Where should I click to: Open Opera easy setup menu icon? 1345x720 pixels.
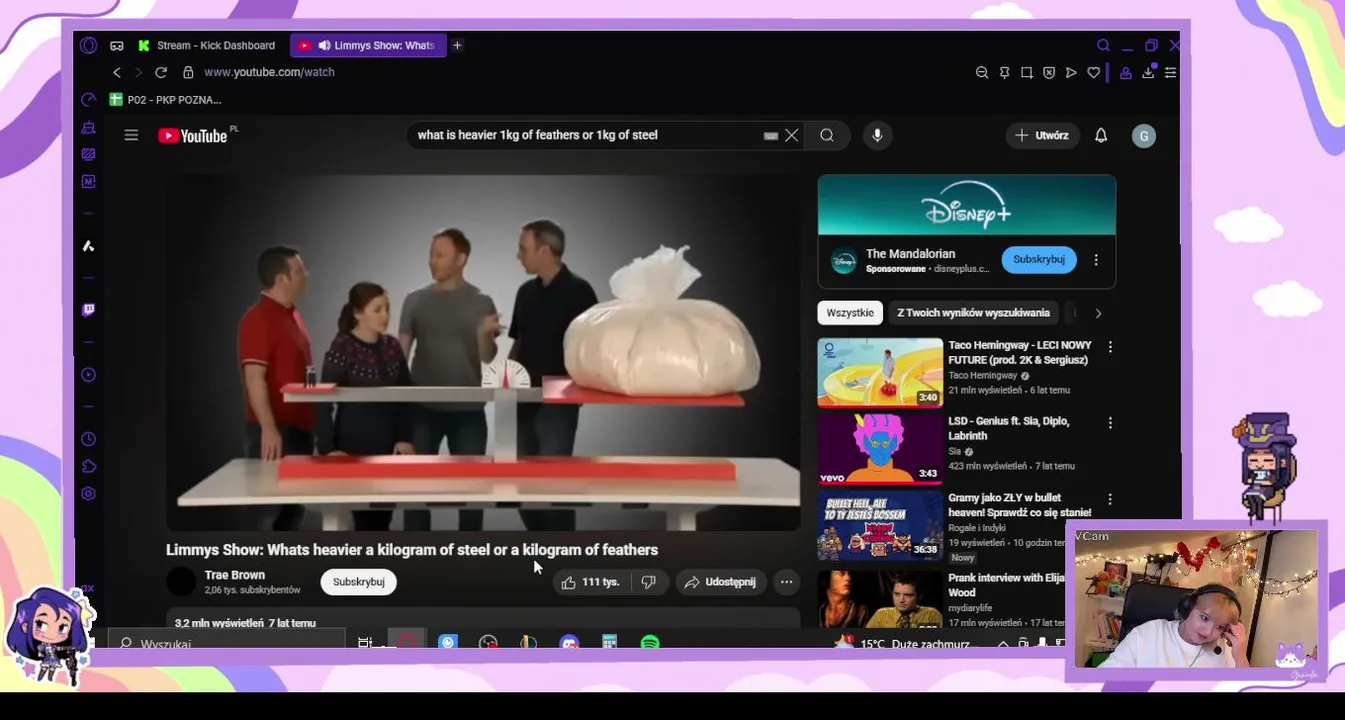[1170, 72]
